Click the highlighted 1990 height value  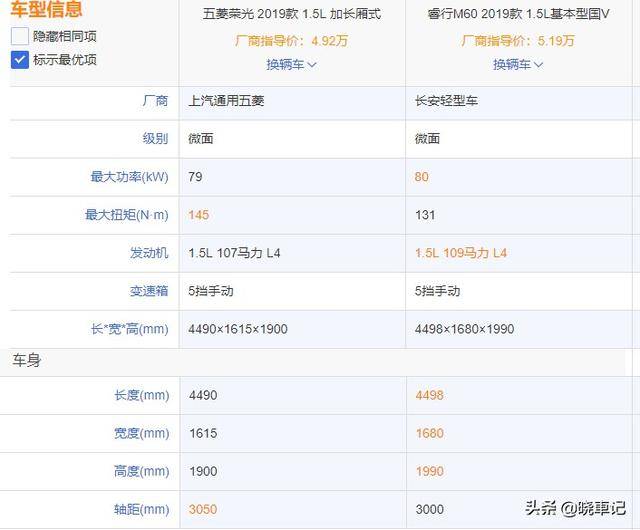point(430,471)
